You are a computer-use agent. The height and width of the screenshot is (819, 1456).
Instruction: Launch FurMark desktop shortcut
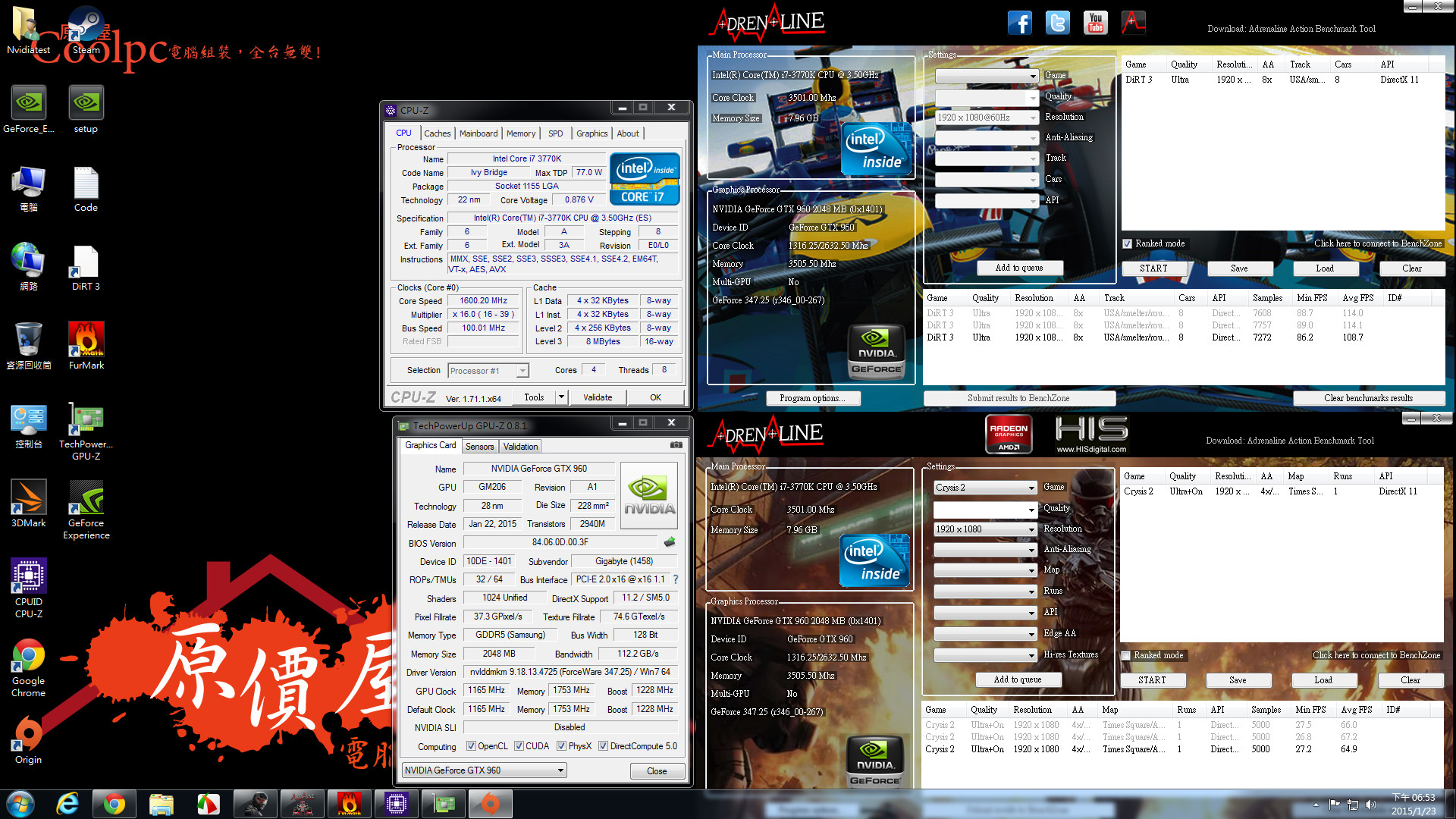(86, 346)
